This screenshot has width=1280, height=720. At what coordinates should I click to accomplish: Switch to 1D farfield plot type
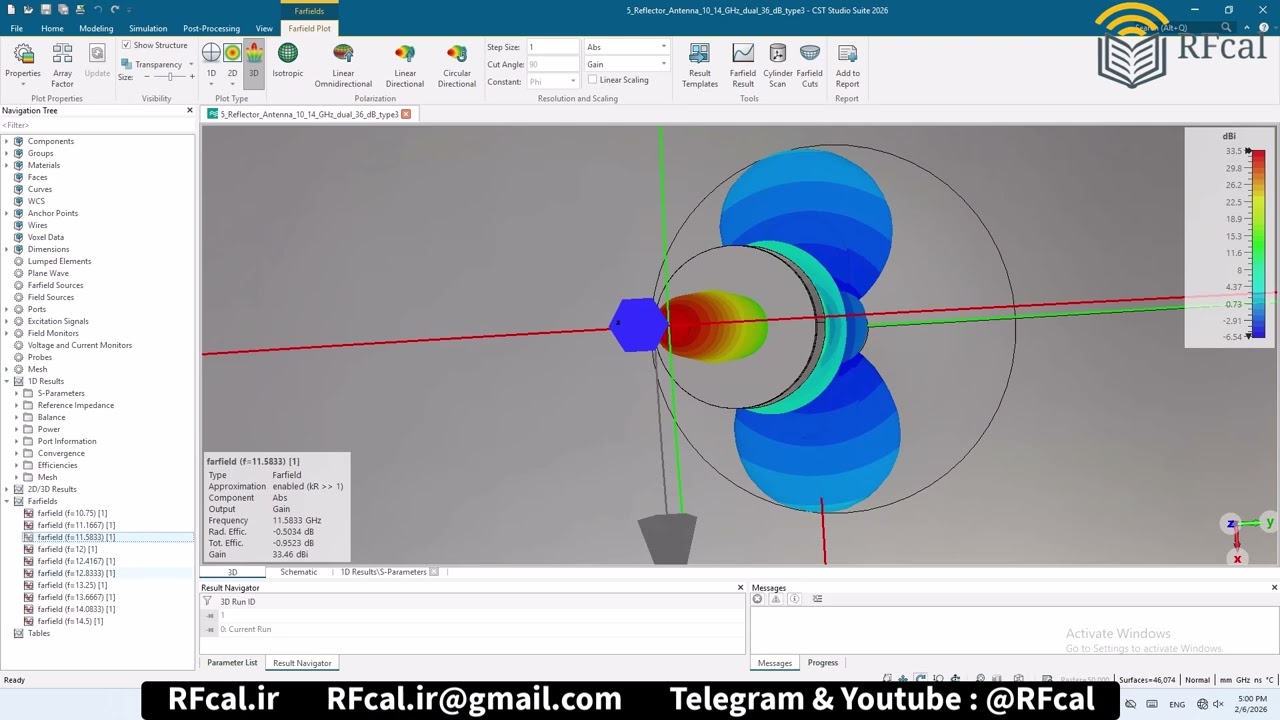(211, 62)
